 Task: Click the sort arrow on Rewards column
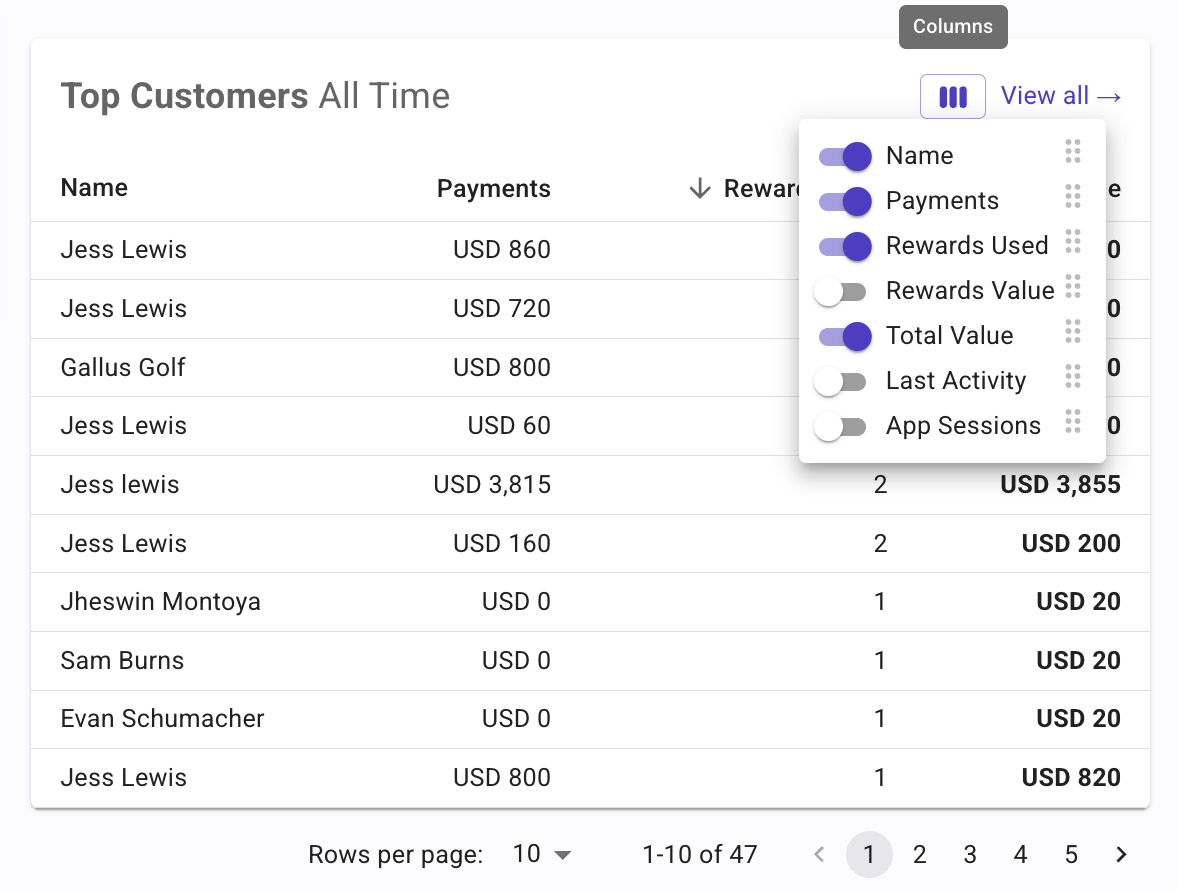pos(700,189)
